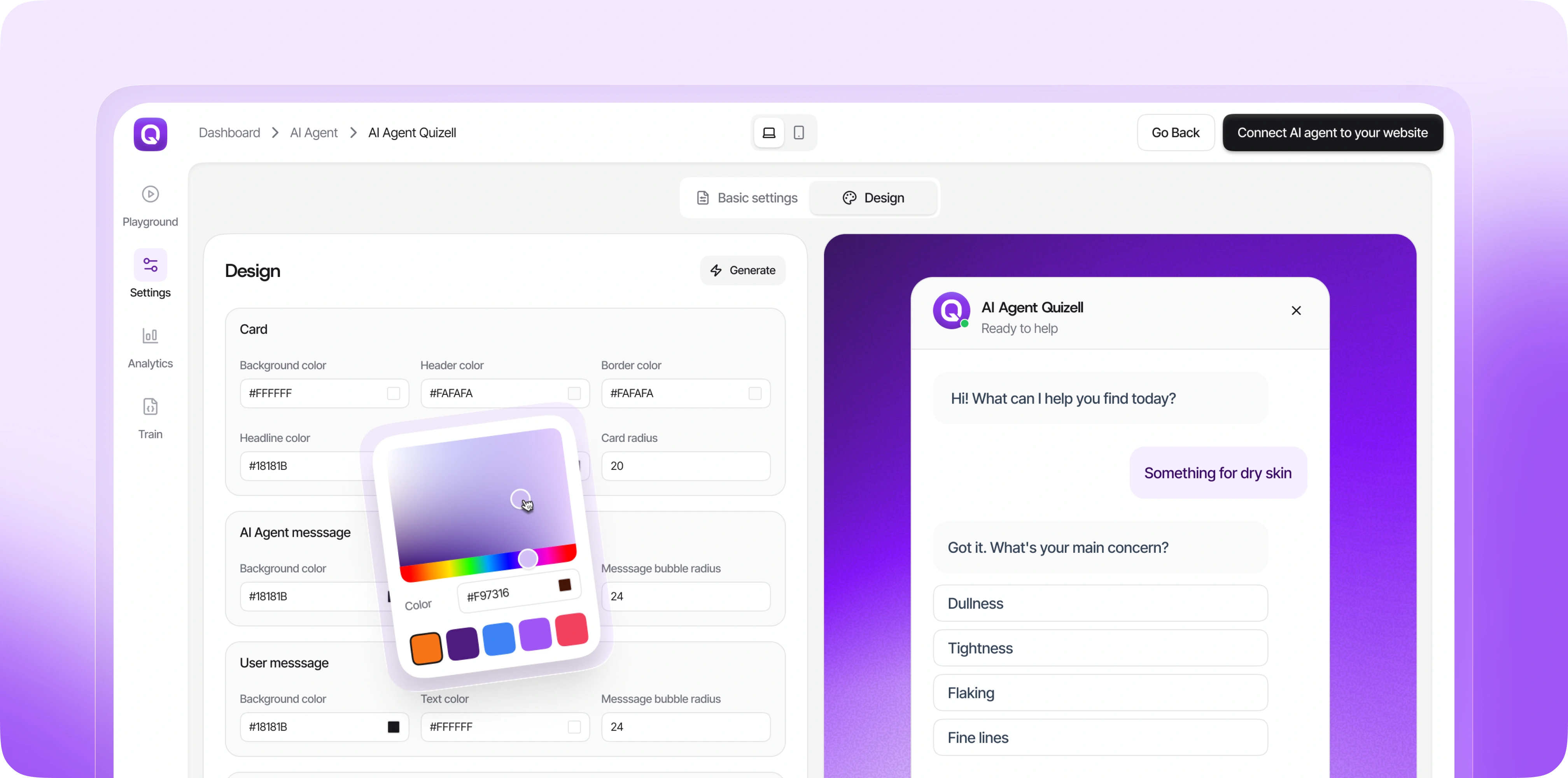This screenshot has width=1568, height=778.
Task: Open User message Background color black swatch
Action: point(394,727)
